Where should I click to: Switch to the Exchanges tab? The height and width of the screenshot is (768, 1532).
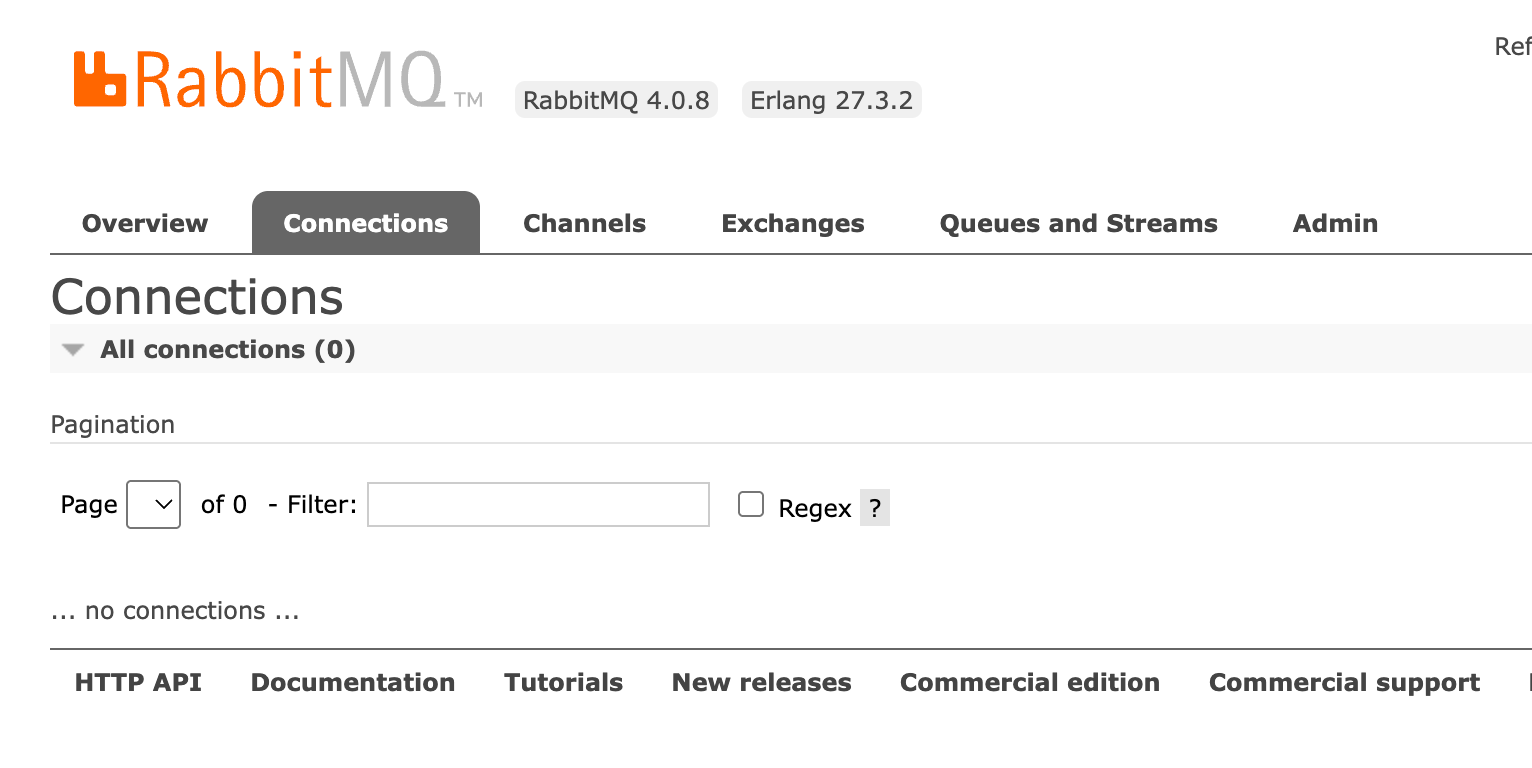point(792,223)
